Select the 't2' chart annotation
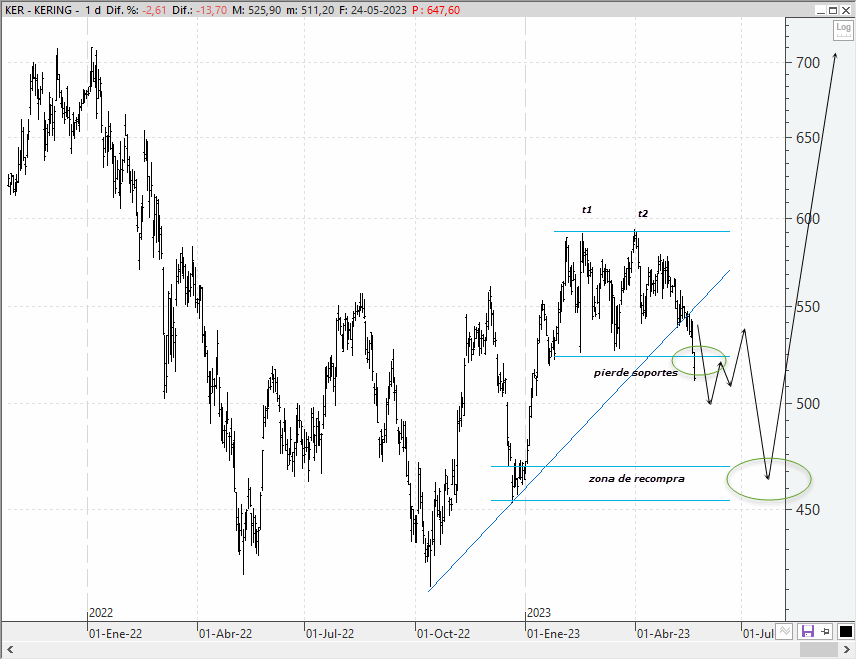Viewport: 857px width, 660px height. click(x=643, y=214)
